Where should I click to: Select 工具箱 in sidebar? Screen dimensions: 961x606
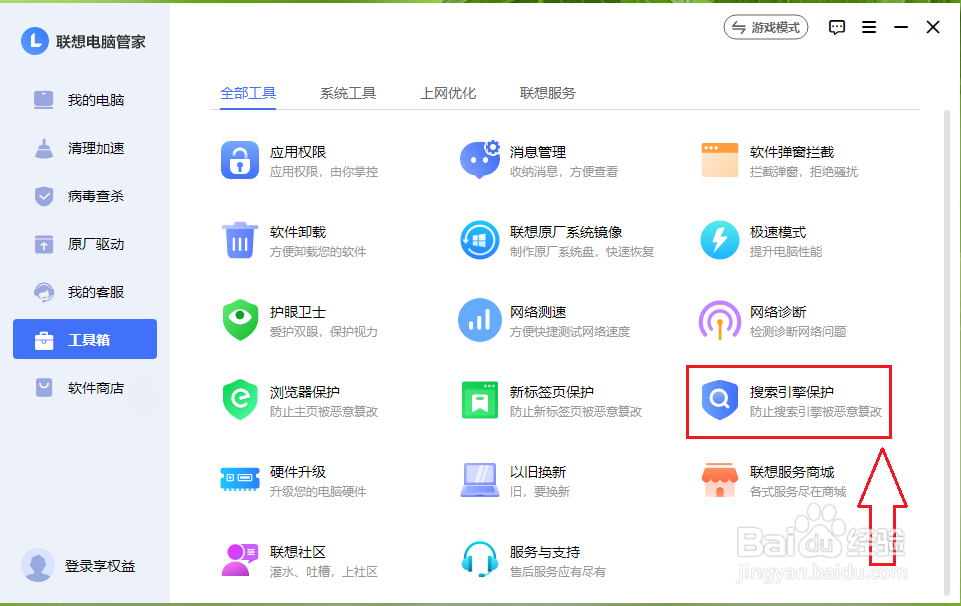coord(85,339)
